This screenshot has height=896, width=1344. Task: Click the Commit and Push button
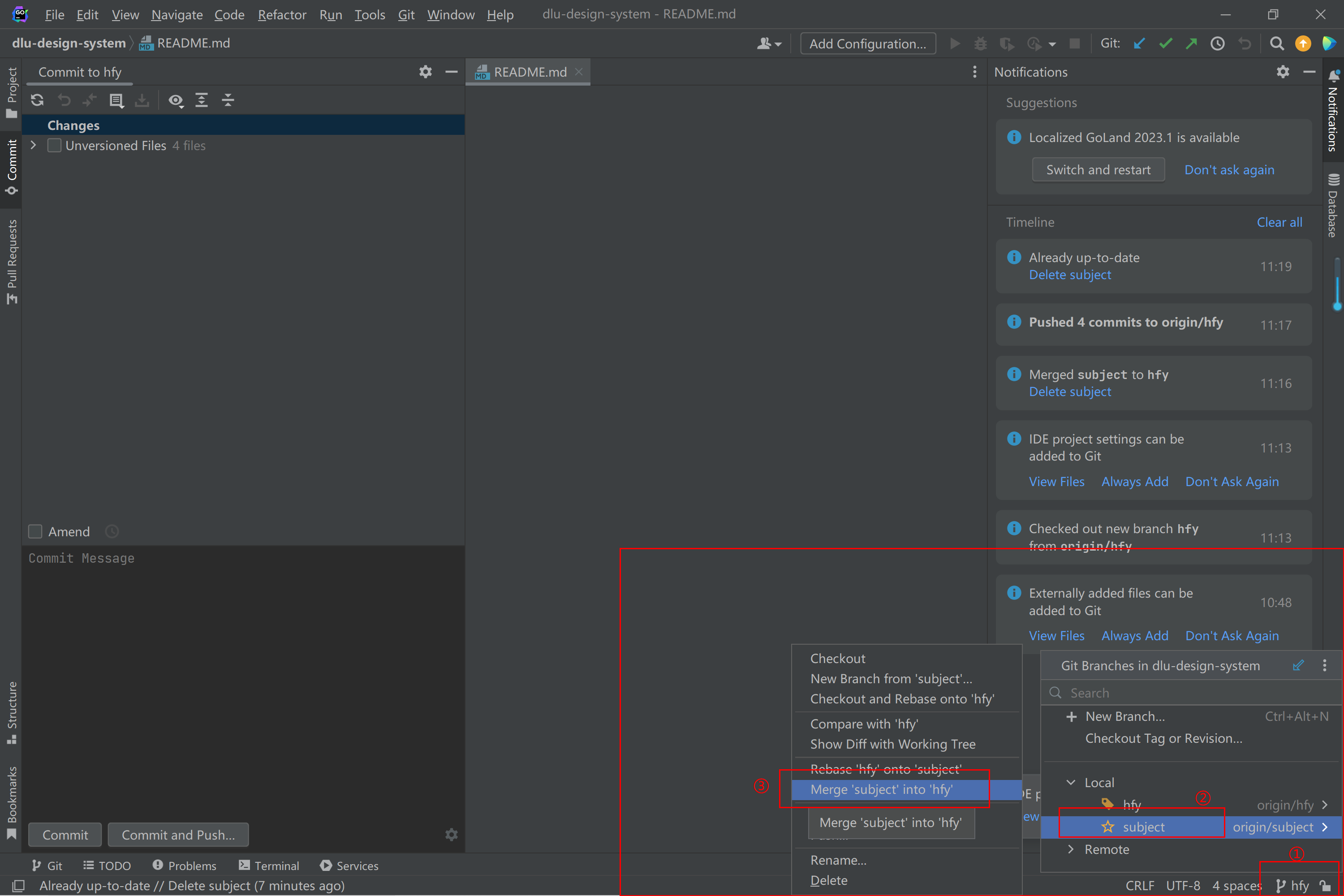(x=178, y=835)
